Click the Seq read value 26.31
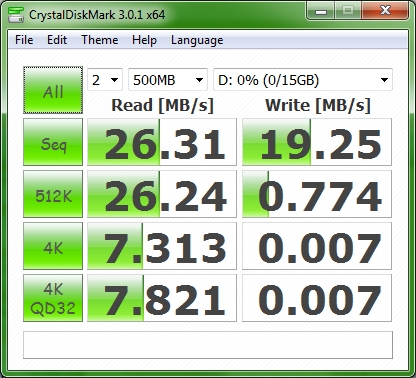 click(x=162, y=142)
